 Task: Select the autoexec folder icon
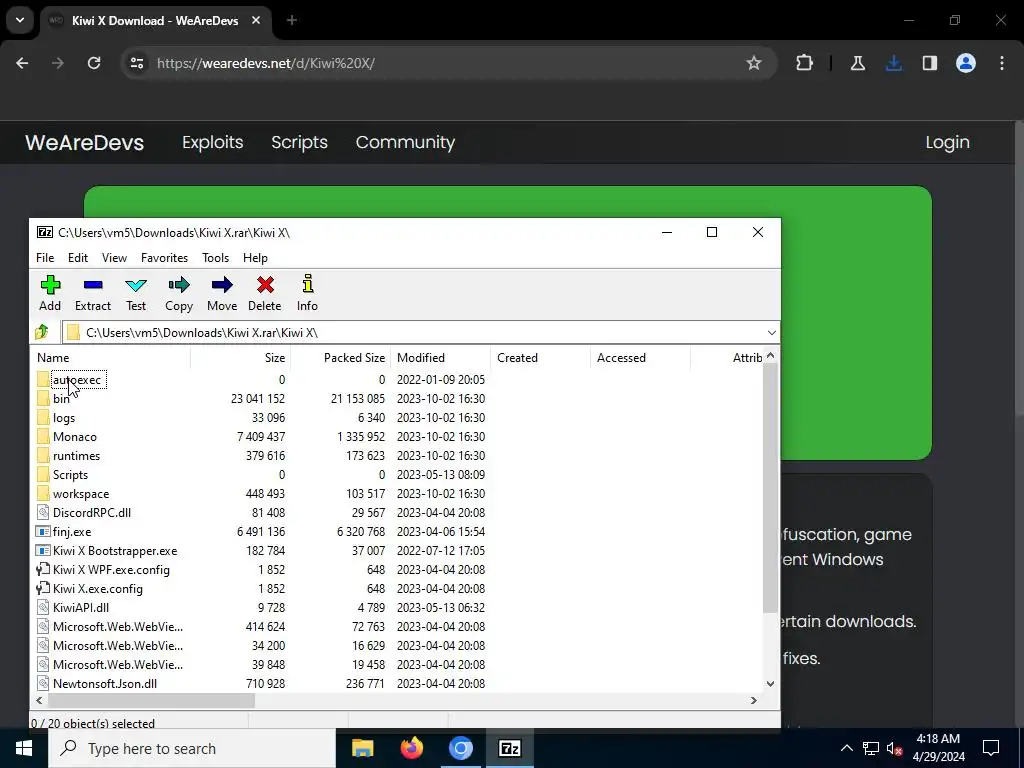tap(43, 379)
